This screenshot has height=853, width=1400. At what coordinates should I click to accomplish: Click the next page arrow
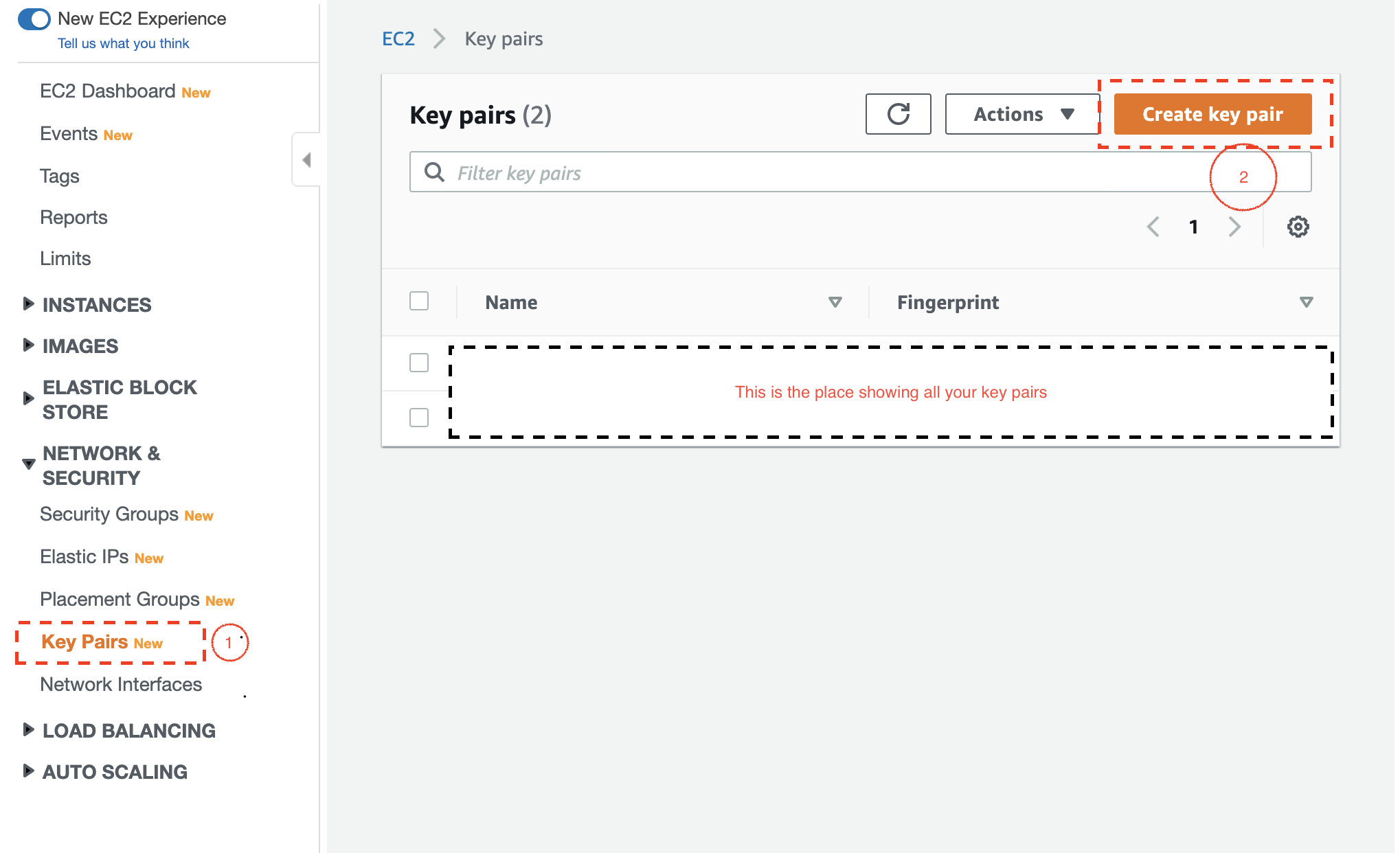coord(1234,227)
